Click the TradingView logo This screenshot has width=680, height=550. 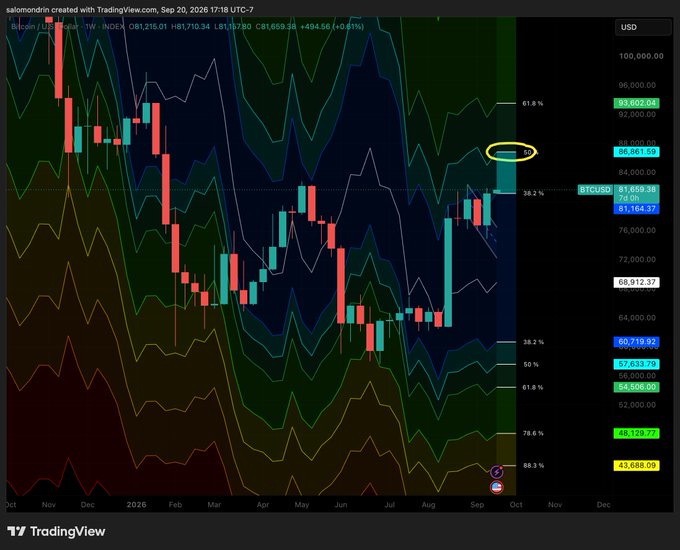coord(56,532)
